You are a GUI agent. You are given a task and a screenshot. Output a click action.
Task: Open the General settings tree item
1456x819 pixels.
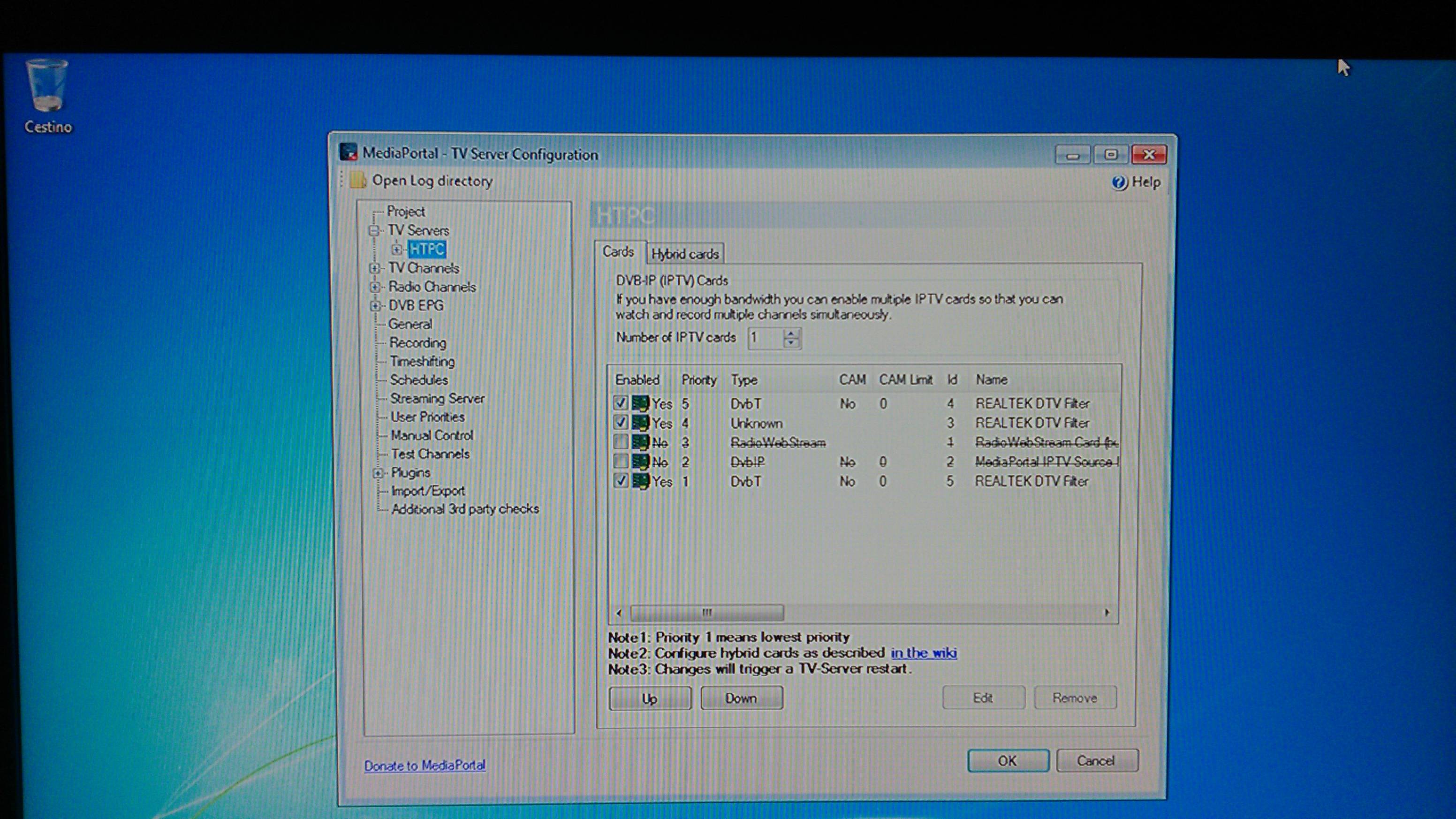coord(410,324)
